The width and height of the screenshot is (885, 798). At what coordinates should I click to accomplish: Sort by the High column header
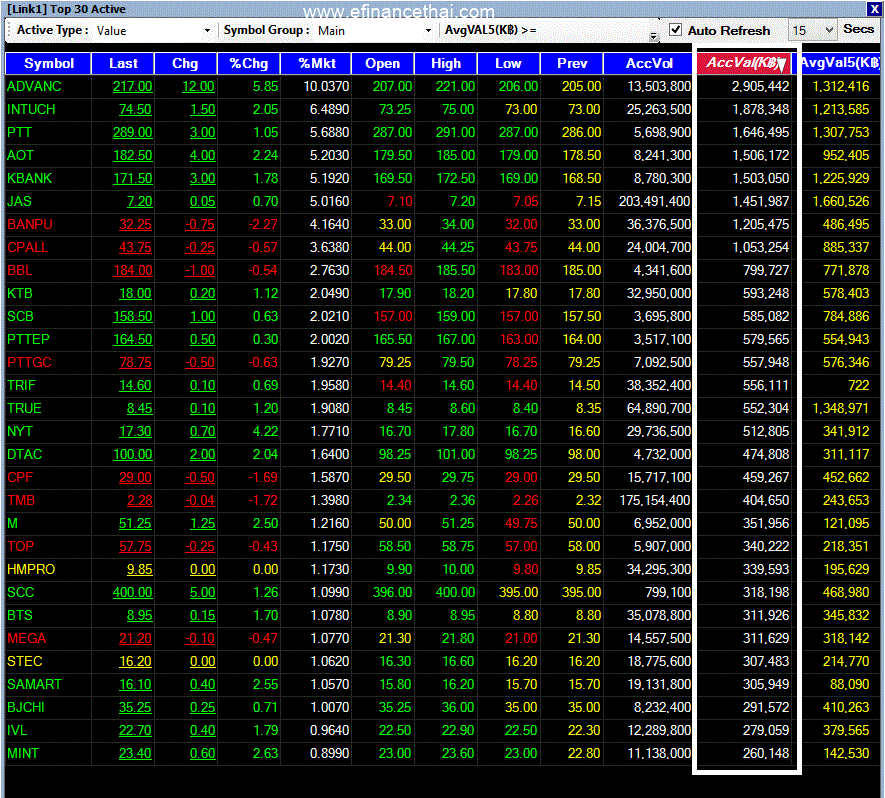click(x=446, y=63)
